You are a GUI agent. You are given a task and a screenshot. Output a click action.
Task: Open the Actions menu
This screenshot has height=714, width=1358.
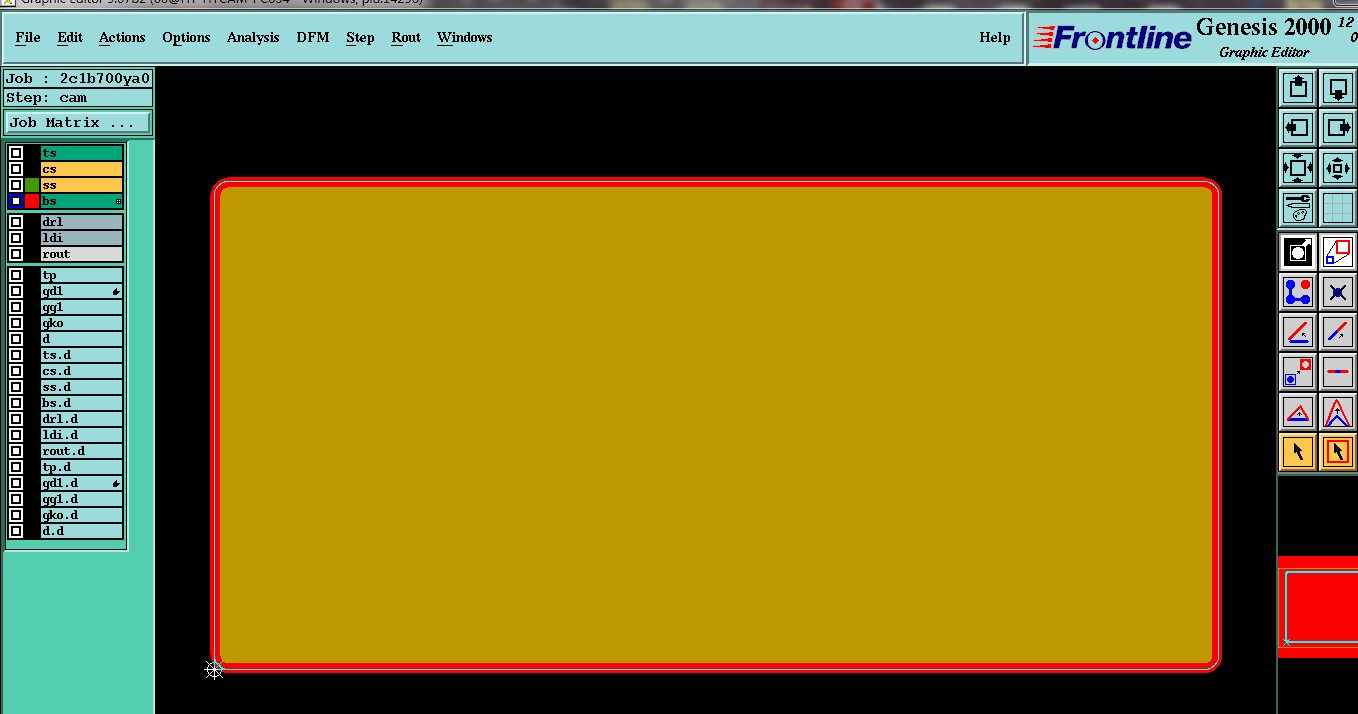(x=122, y=37)
